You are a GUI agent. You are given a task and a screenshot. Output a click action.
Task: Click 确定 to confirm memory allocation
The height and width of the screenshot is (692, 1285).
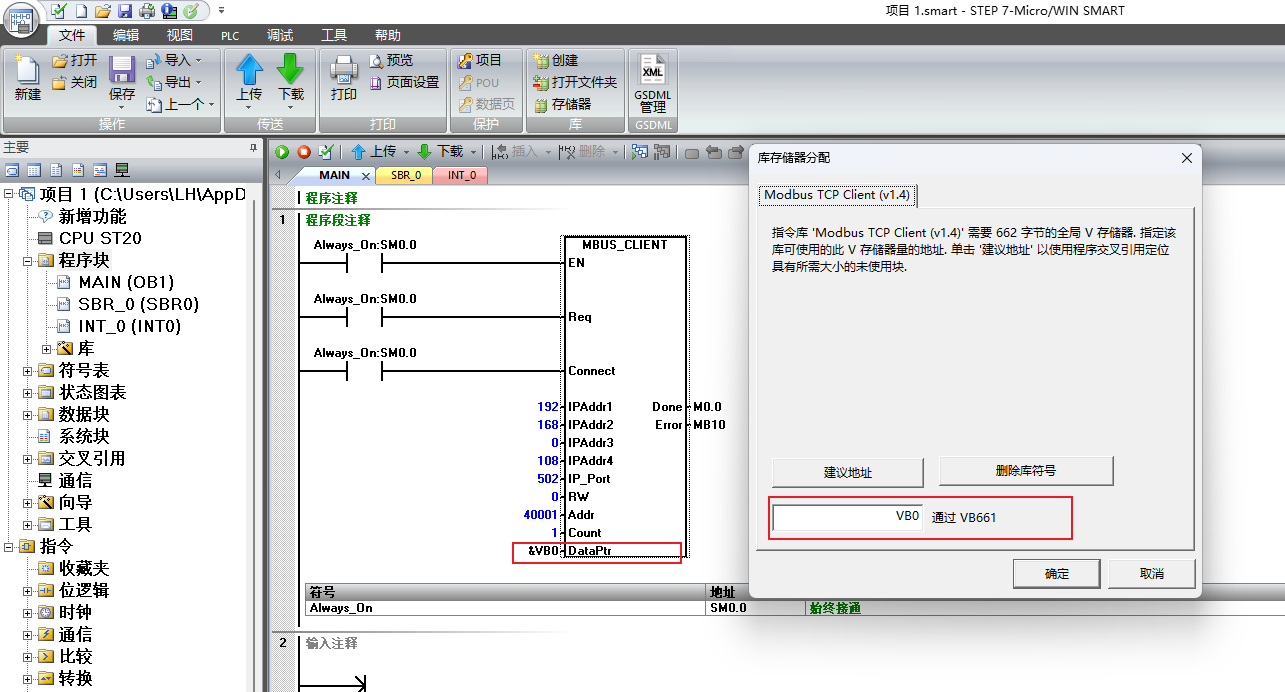[x=1056, y=574]
